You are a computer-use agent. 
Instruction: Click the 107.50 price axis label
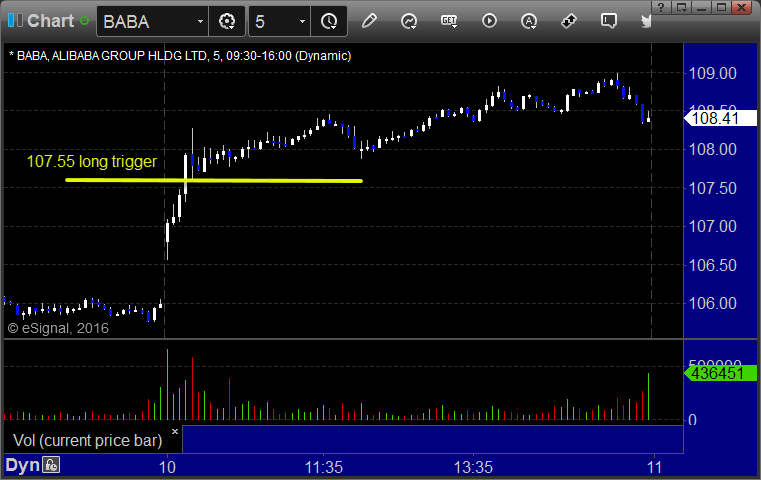pos(712,188)
